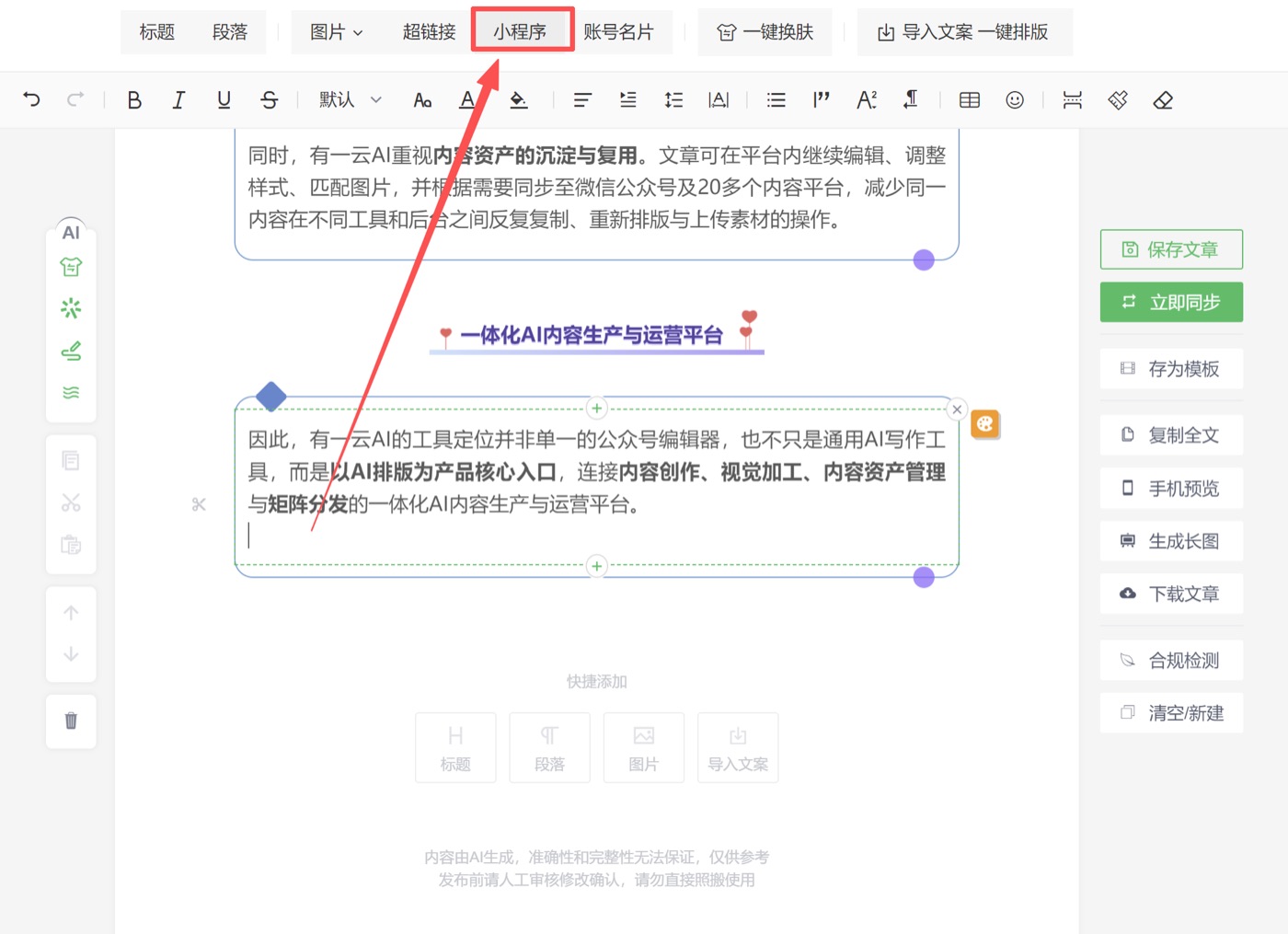Click 清空/新建 to clear or create new

1171,713
